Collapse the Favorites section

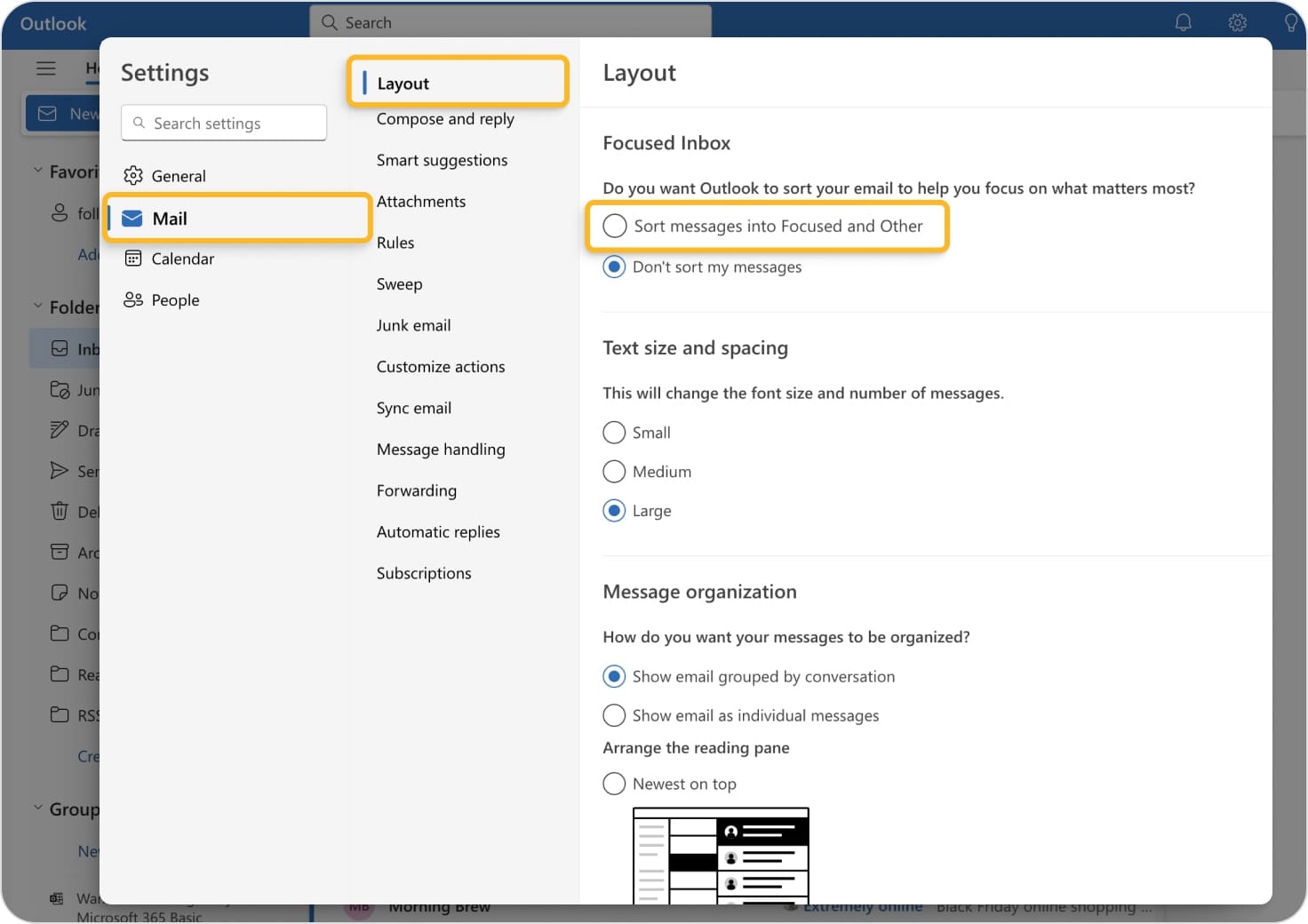(x=38, y=170)
